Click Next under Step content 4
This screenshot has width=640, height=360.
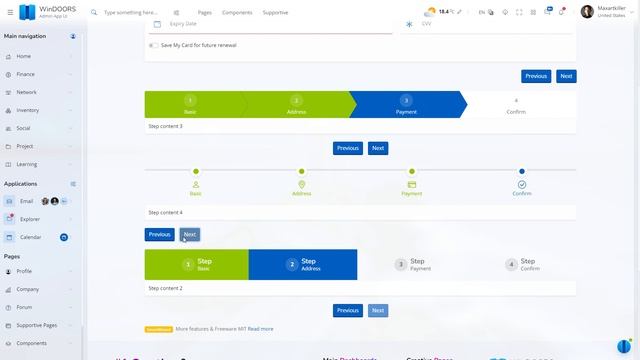(x=190, y=235)
